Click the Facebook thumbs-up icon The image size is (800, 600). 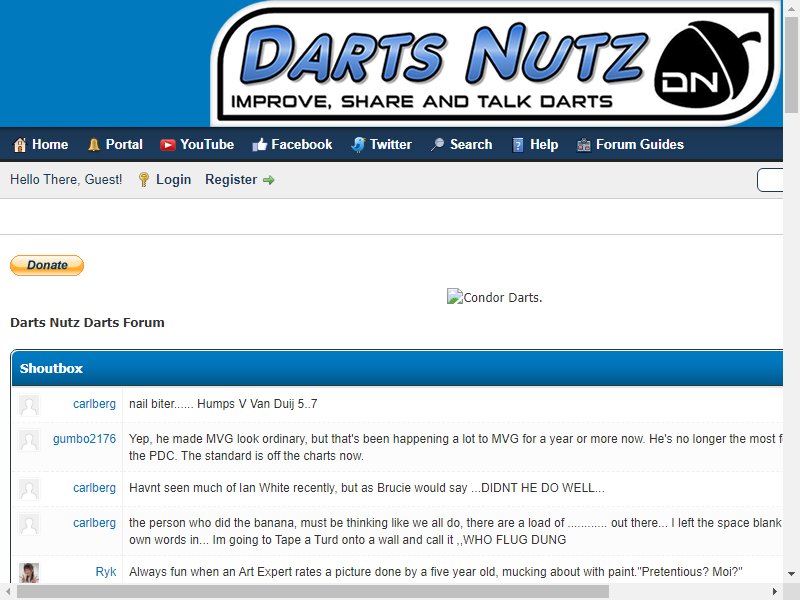point(259,145)
